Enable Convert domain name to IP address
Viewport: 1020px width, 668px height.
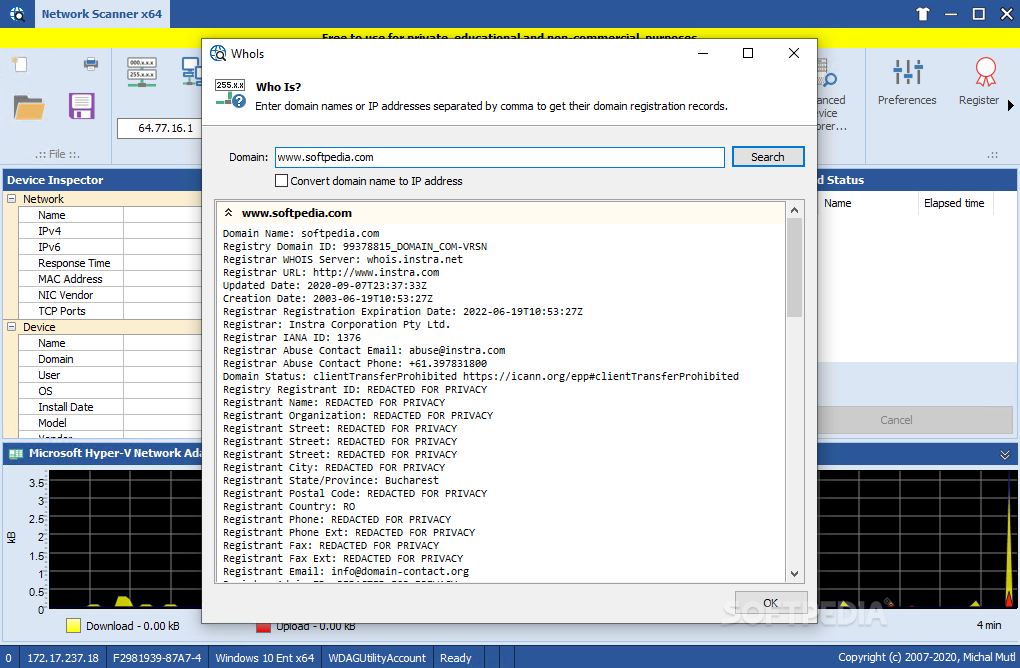[x=282, y=181]
